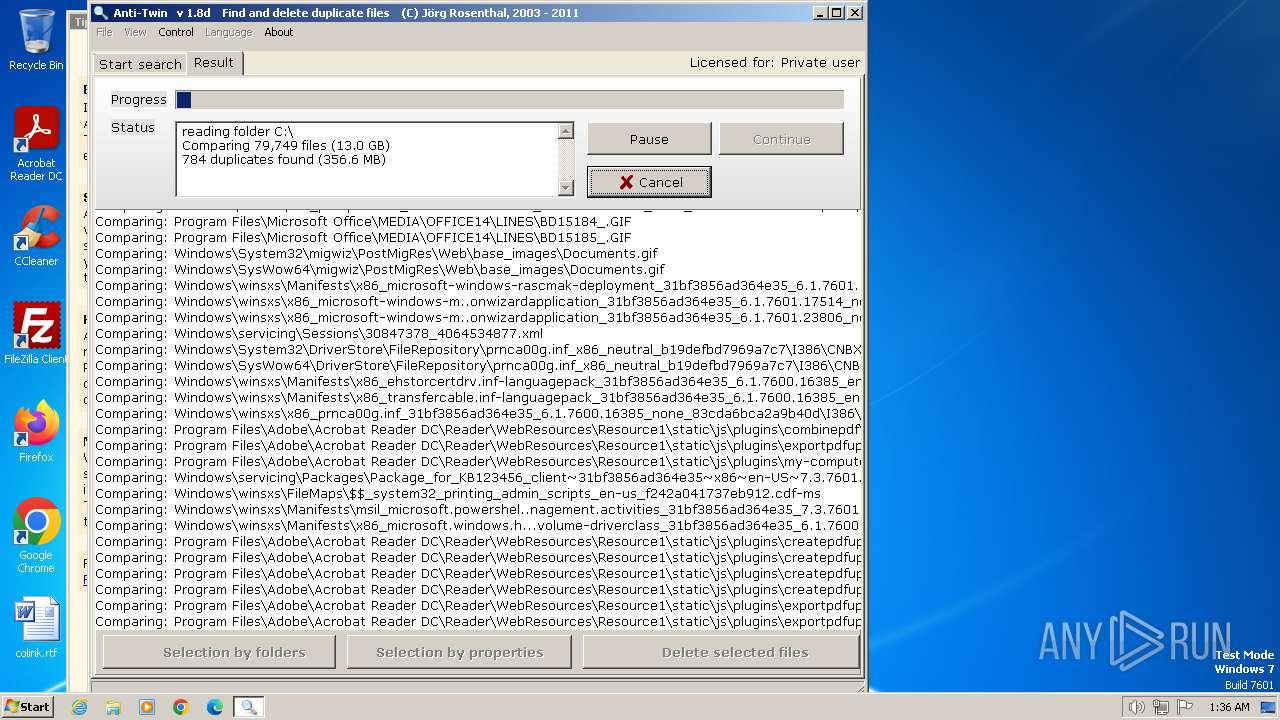Screen dimensions: 1280x720
Task: Cancel the running search
Action: point(649,182)
